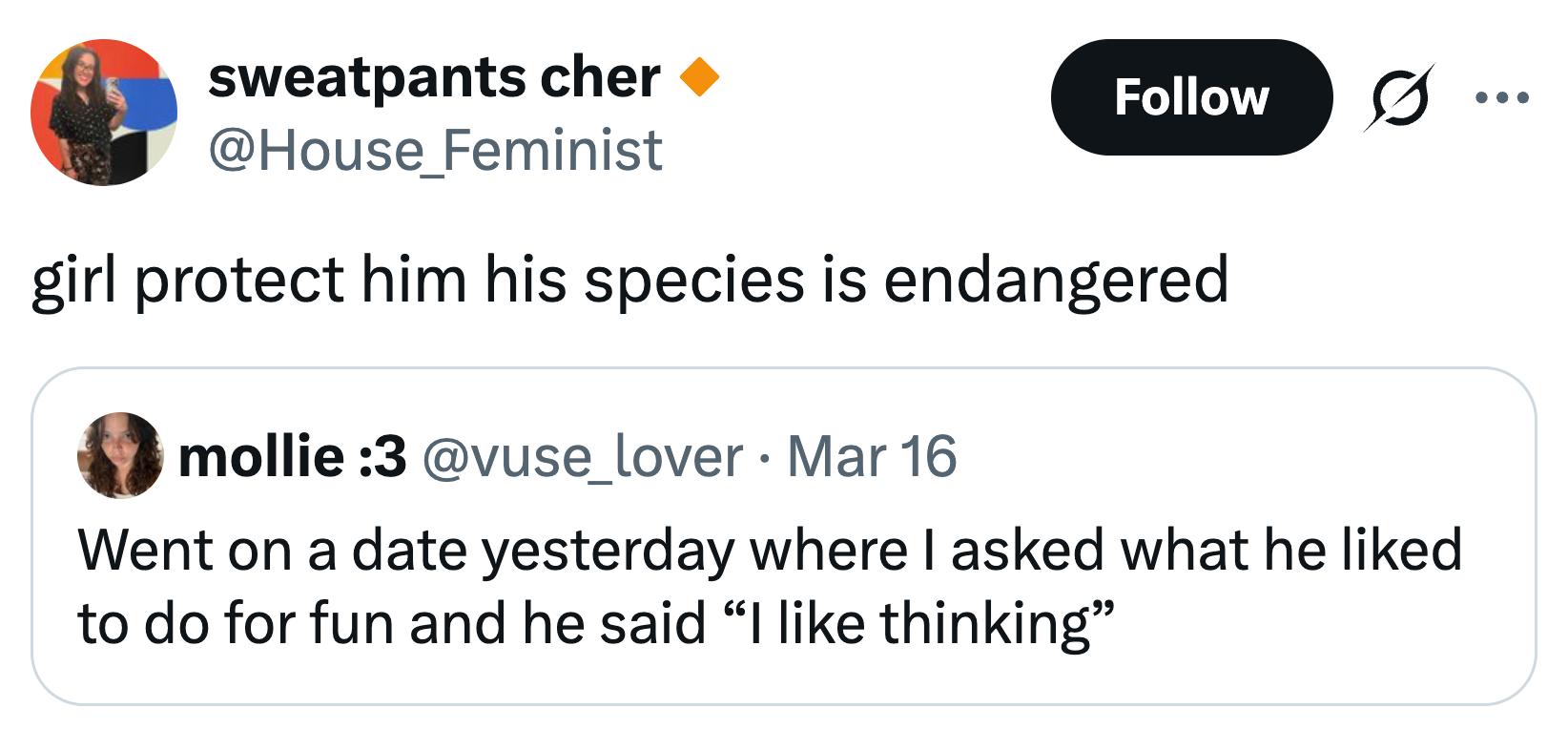The image size is (1568, 750).
Task: Click the word "endangered" in the tweet
Action: [x=1056, y=281]
